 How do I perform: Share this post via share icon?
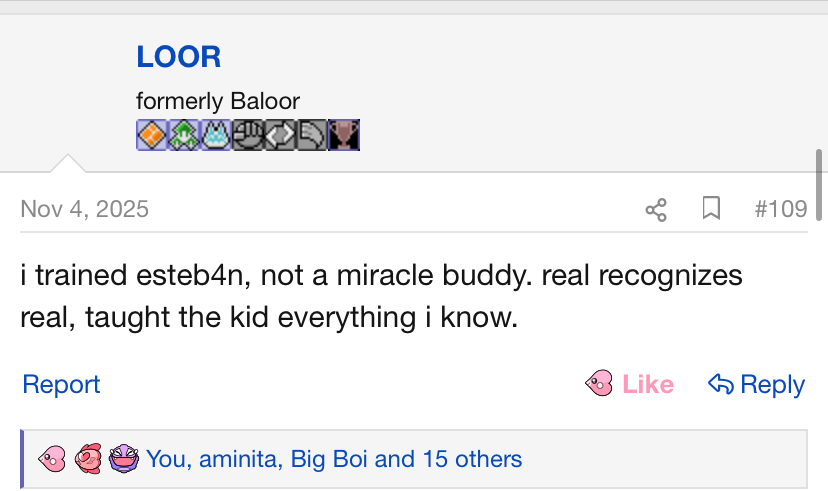pyautogui.click(x=656, y=209)
